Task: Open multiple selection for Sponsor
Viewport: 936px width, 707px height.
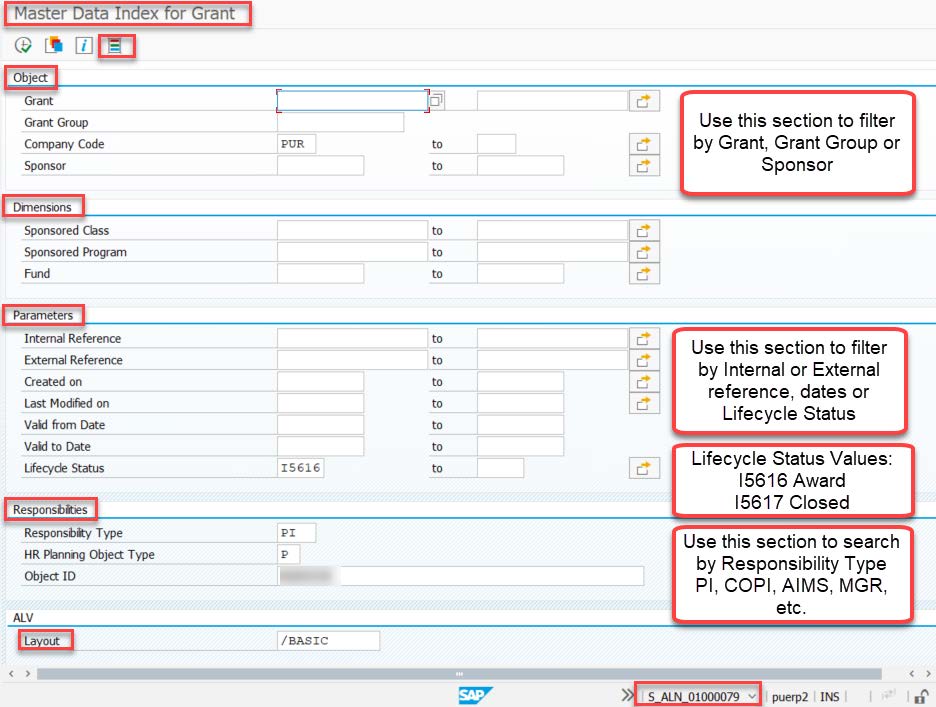Action: 644,165
